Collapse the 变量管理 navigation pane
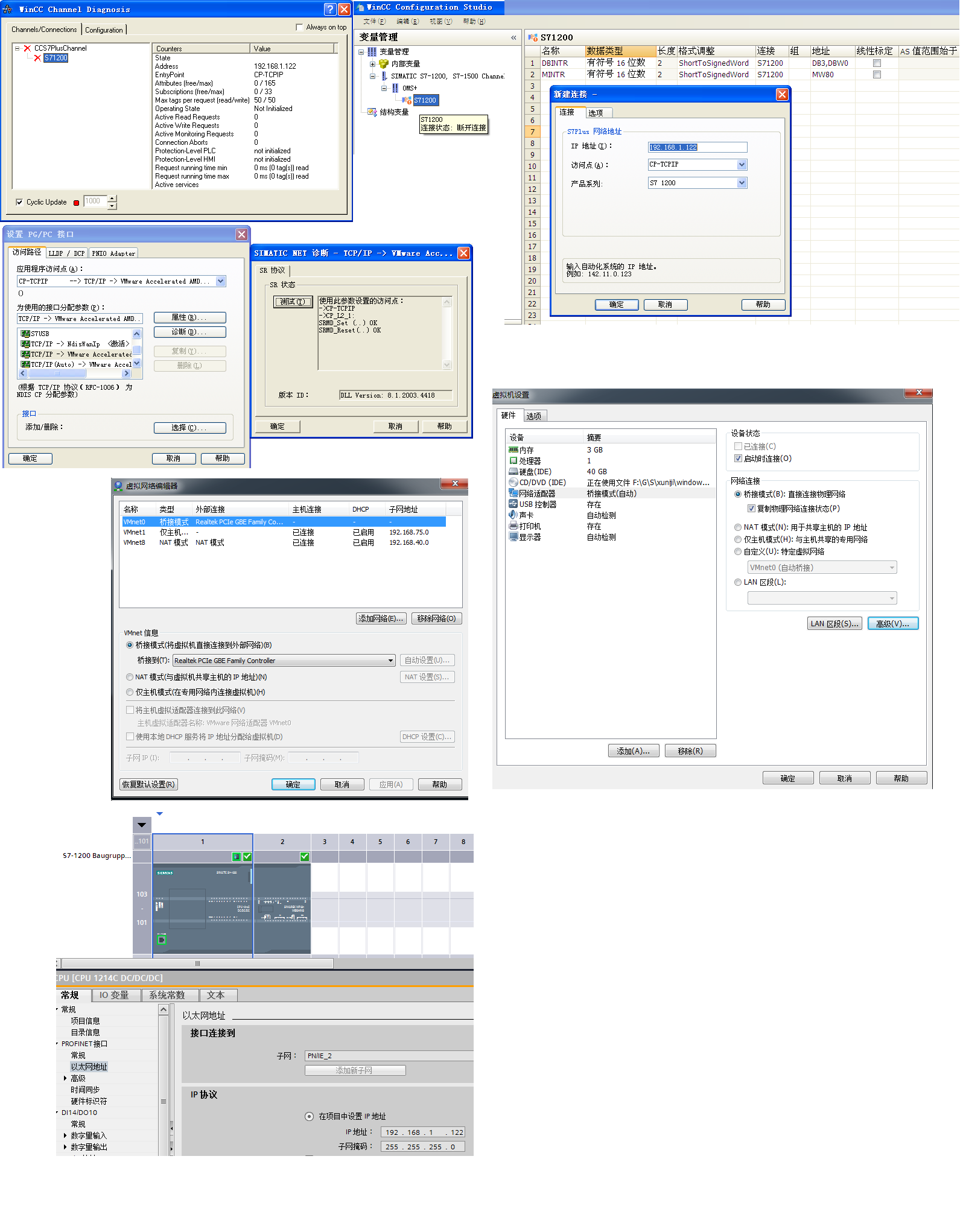The height and width of the screenshot is (1232, 963). click(513, 37)
